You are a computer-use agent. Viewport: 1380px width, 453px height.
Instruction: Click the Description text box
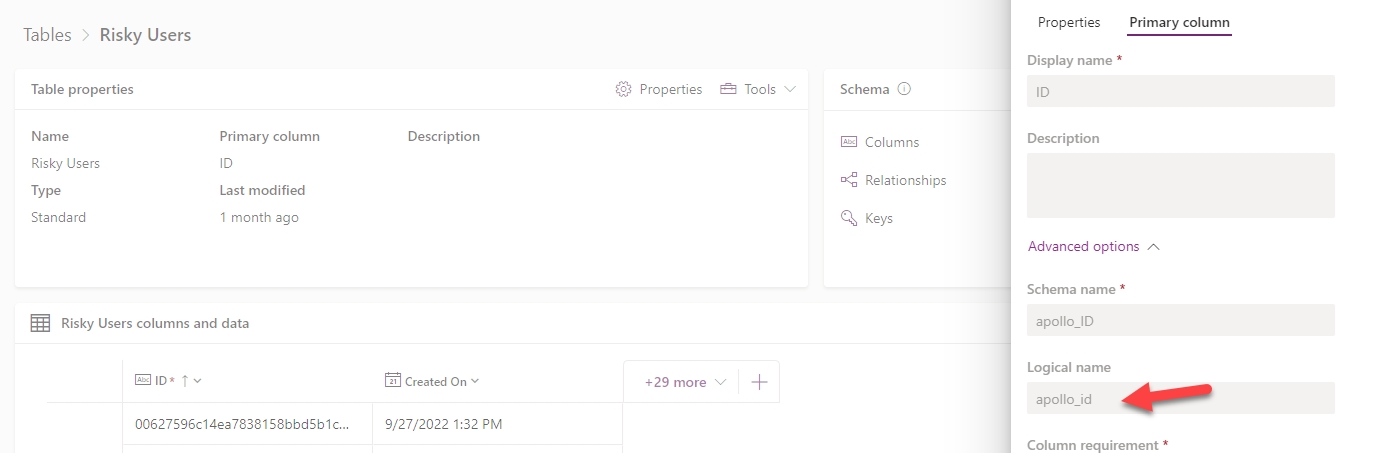1181,185
